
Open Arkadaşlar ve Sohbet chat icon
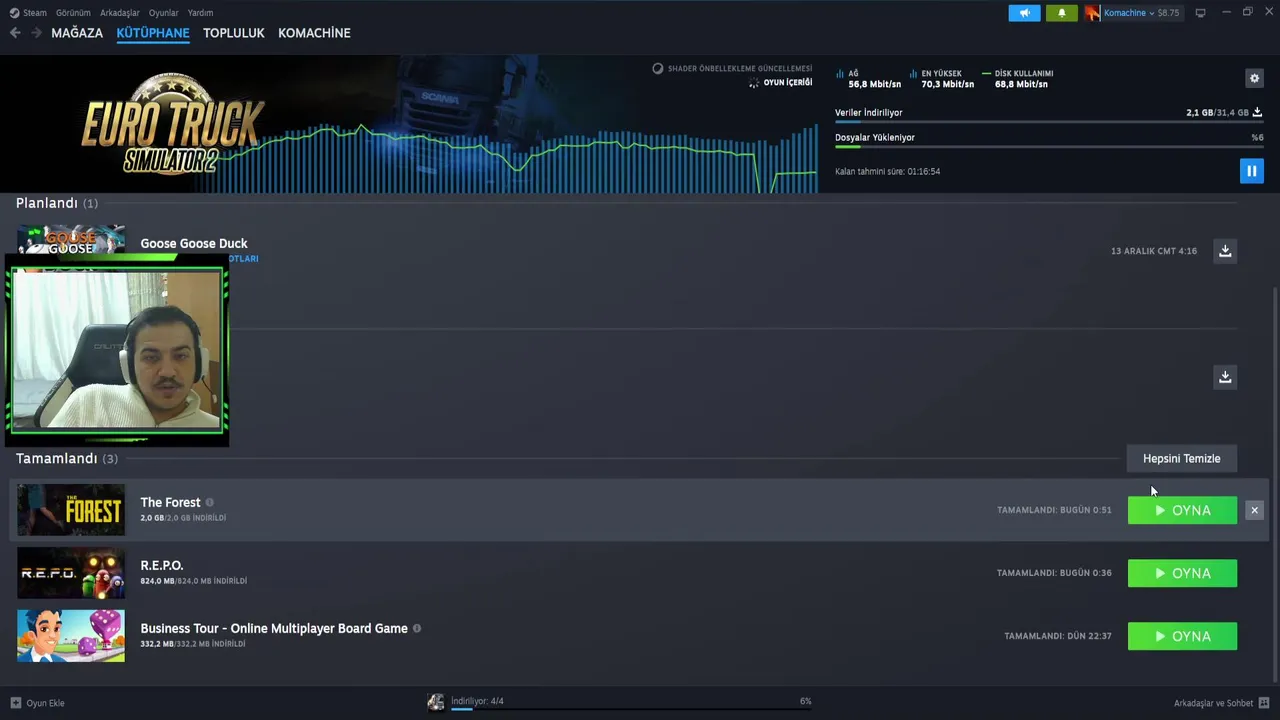[1264, 703]
